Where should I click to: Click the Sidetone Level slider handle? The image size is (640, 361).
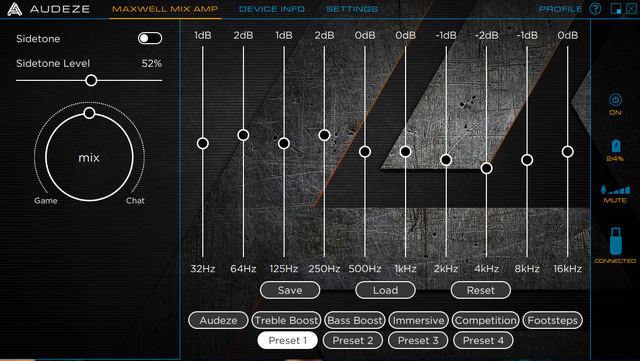point(91,80)
